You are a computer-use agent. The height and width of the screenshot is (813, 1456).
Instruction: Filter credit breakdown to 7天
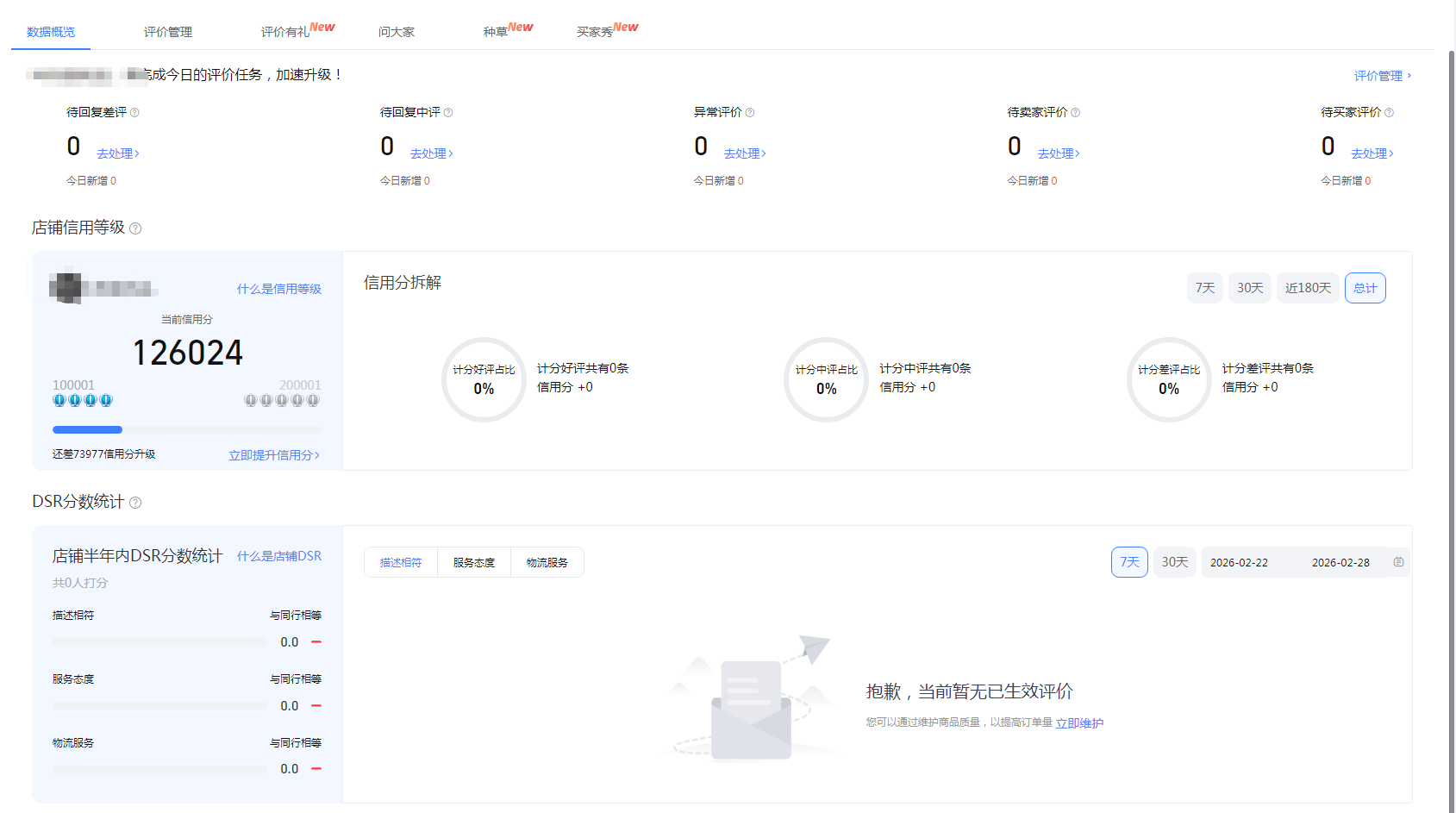pos(1205,288)
